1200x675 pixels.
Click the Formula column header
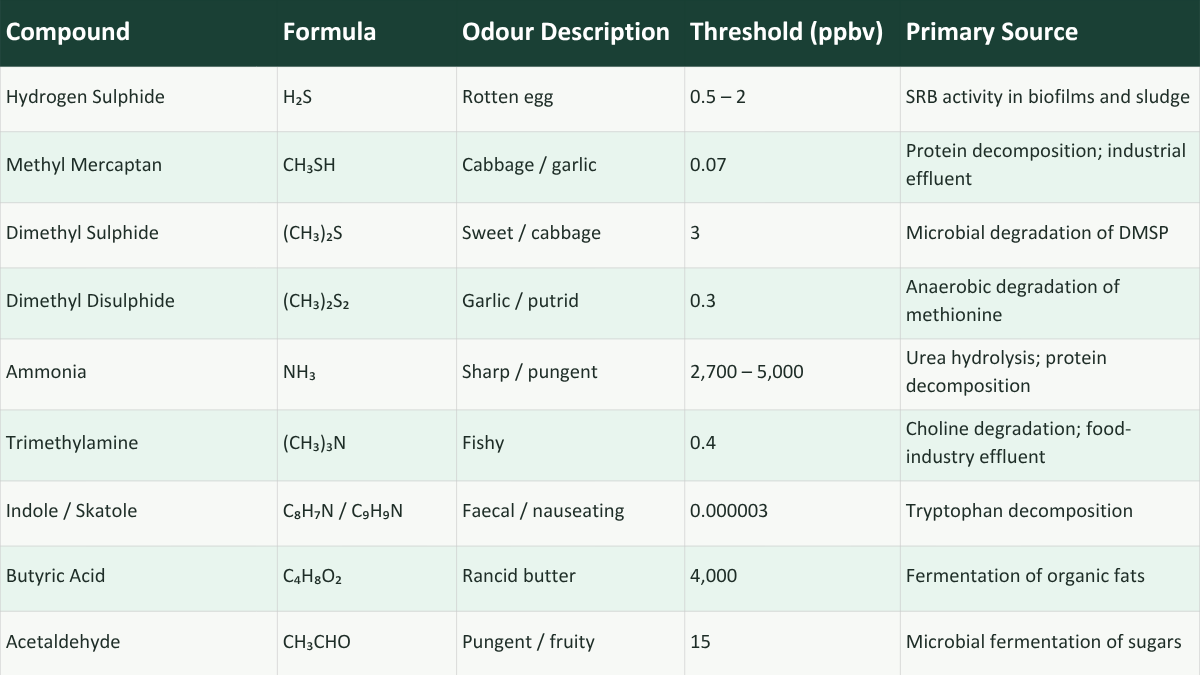pyautogui.click(x=329, y=32)
